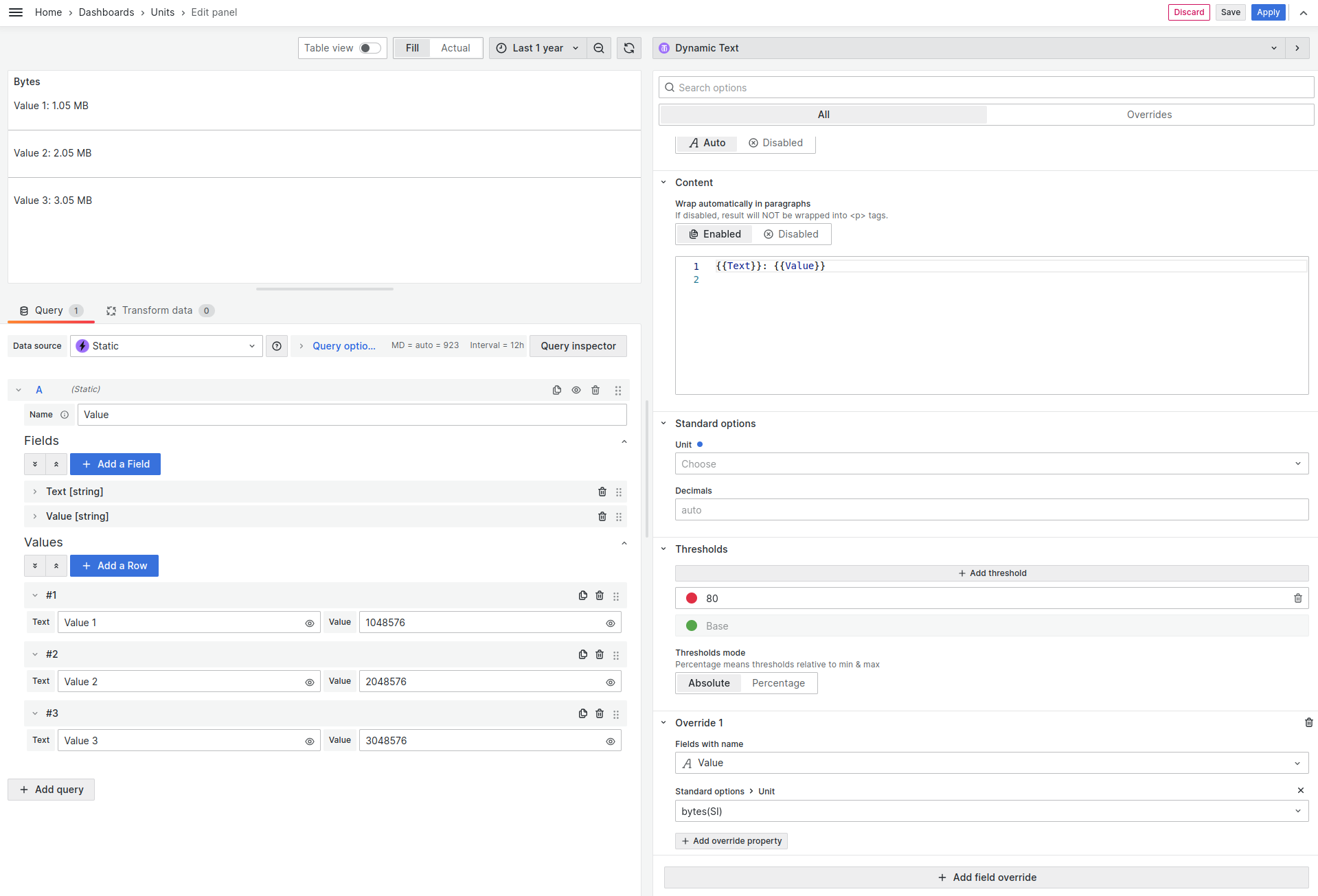Click the zoom out time range icon
Image resolution: width=1318 pixels, height=896 pixels.
[x=599, y=48]
